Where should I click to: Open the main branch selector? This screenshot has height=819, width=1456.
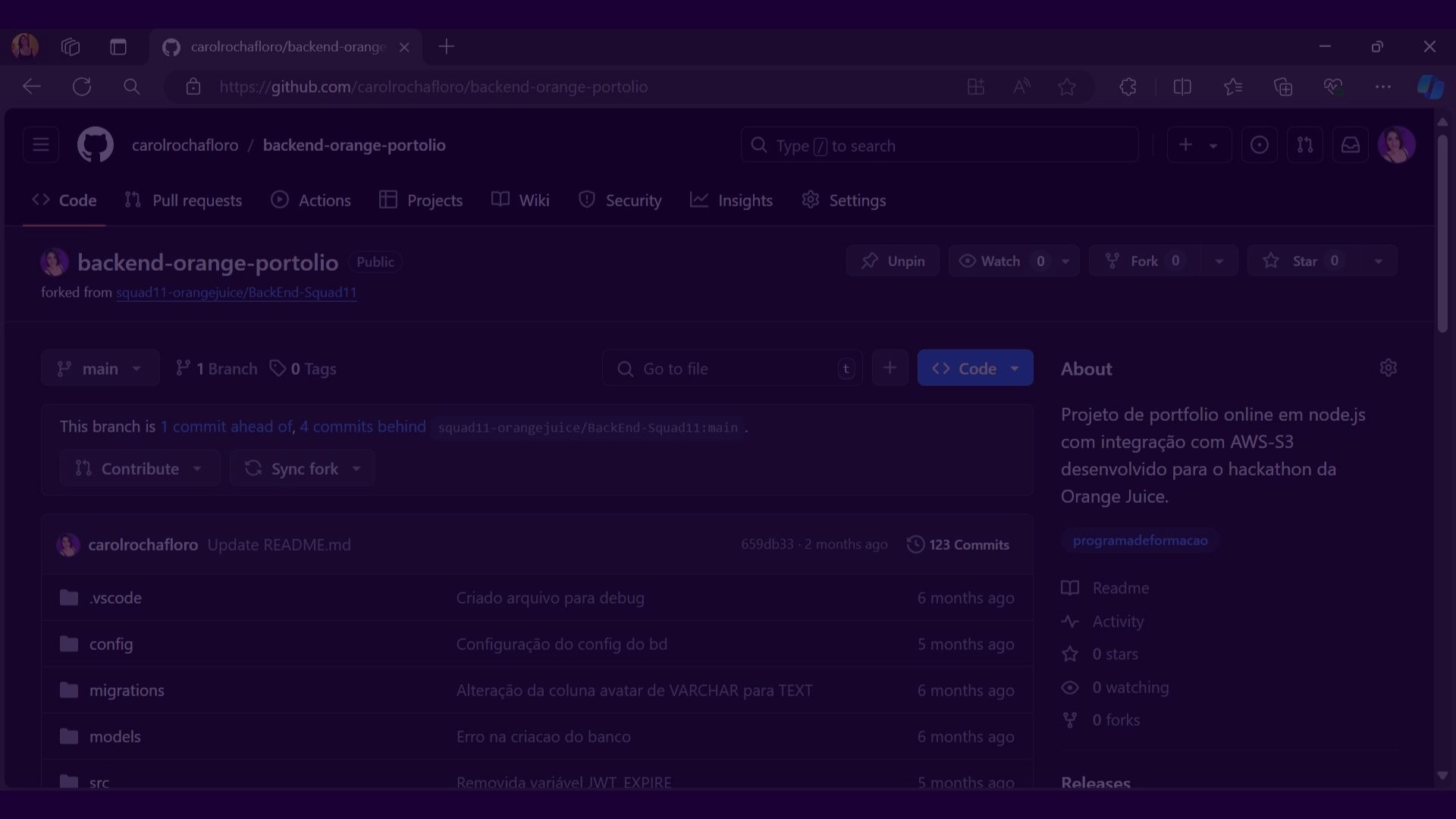100,368
